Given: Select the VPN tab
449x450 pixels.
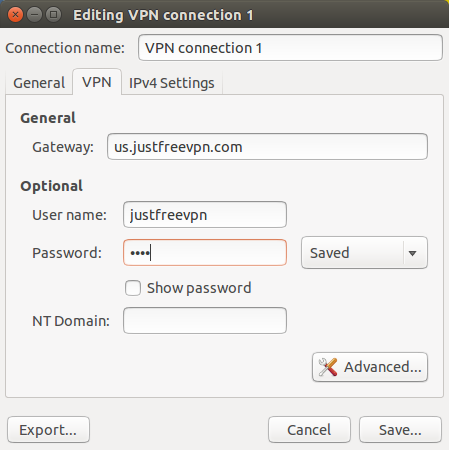Looking at the screenshot, I should pyautogui.click(x=97, y=82).
